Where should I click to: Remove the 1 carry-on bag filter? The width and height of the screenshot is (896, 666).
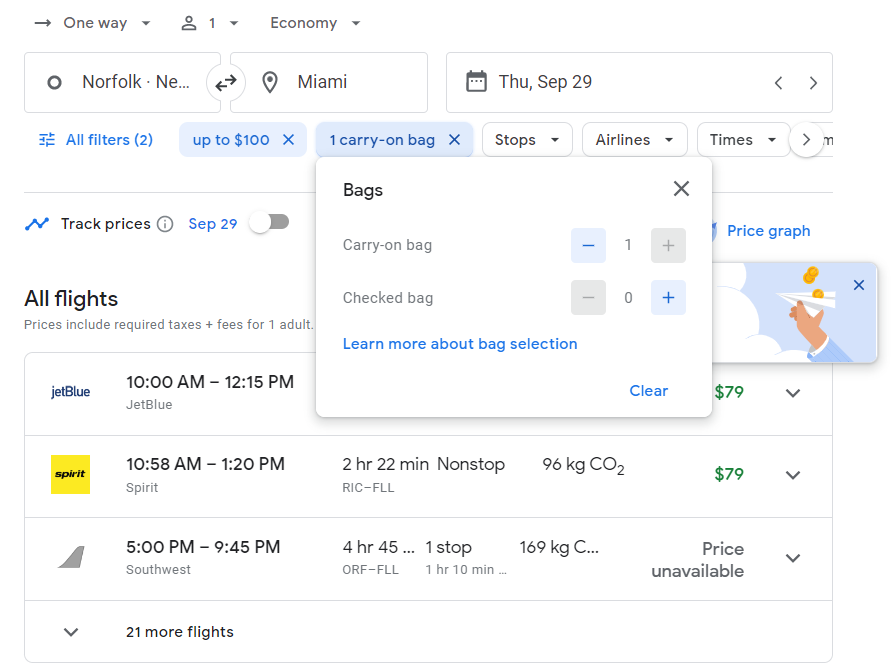(454, 140)
